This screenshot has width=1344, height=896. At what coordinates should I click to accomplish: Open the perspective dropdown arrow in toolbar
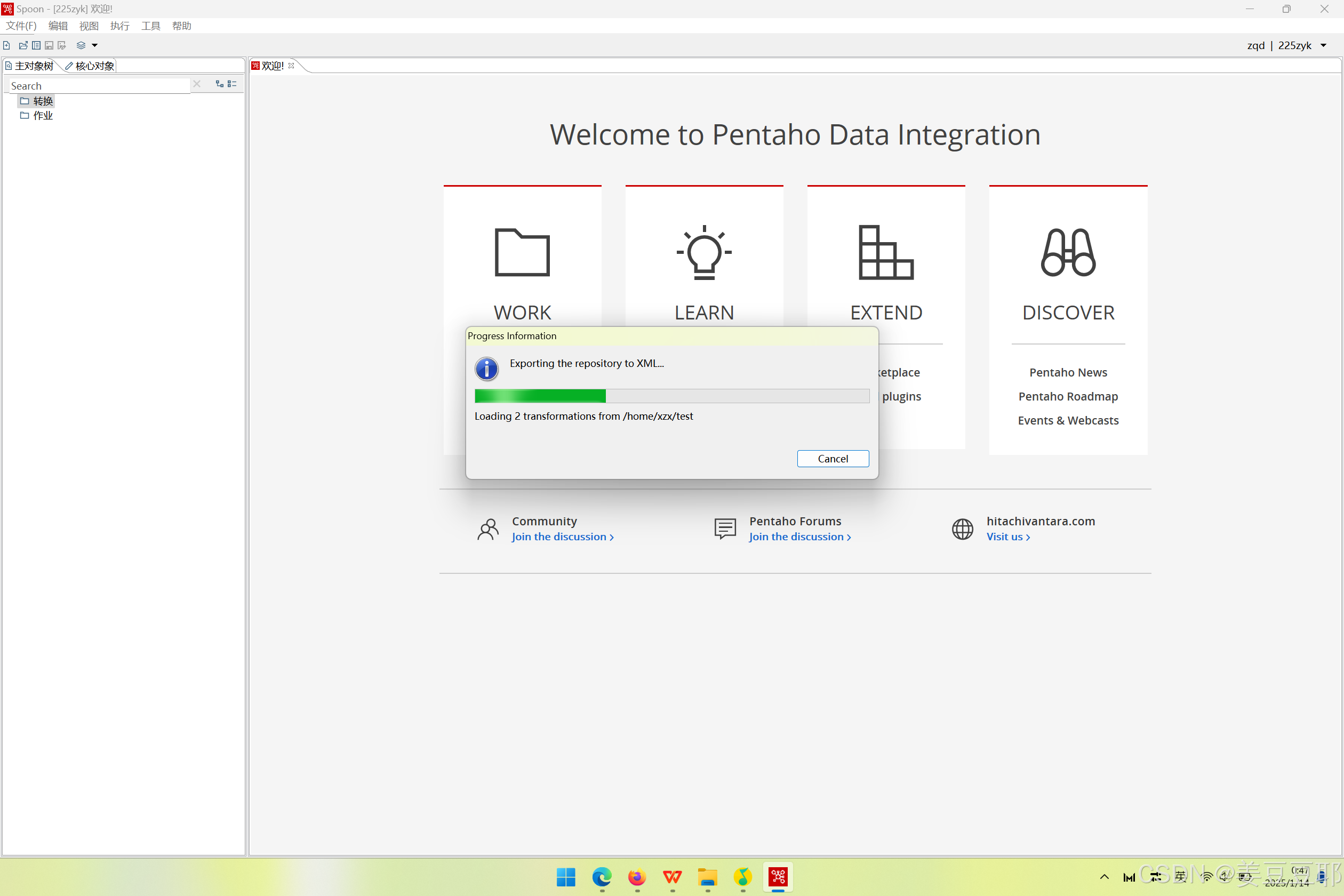coord(95,45)
